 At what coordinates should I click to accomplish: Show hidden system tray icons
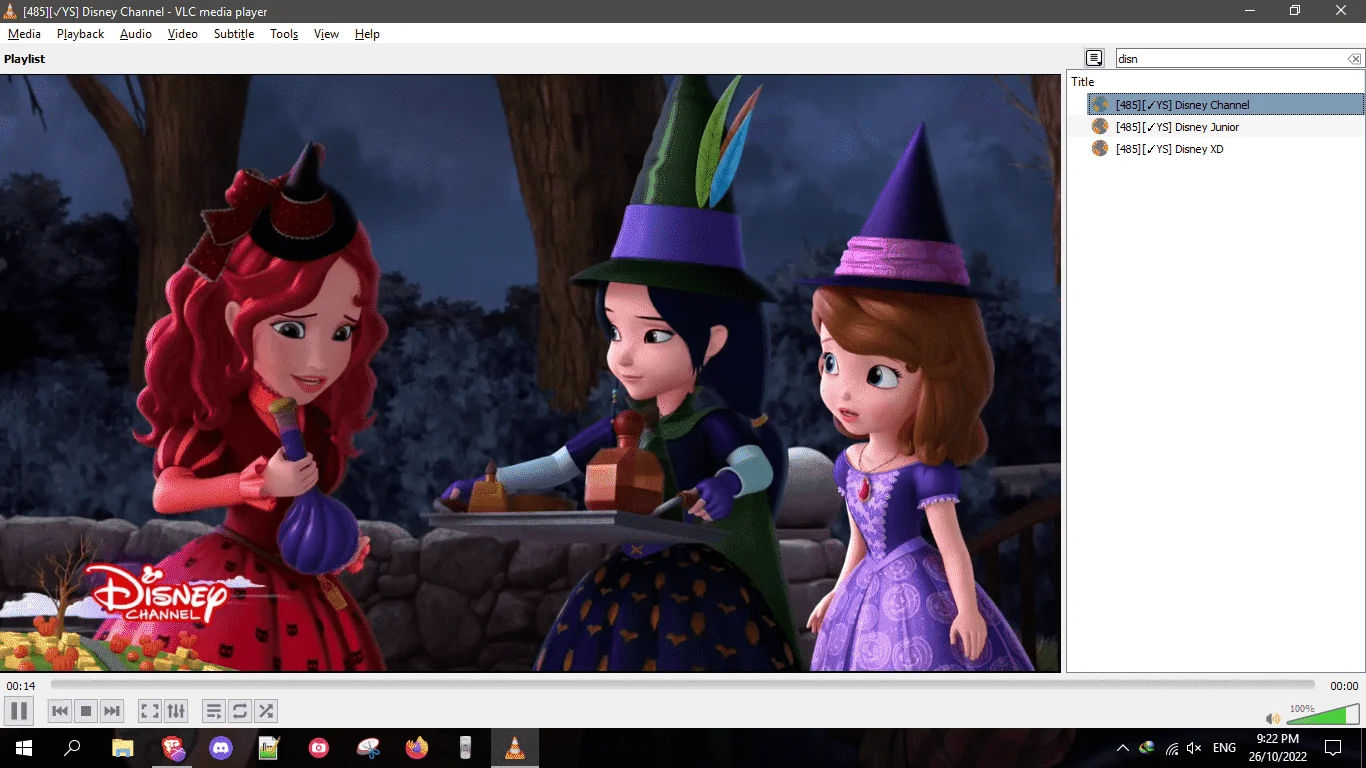1123,748
